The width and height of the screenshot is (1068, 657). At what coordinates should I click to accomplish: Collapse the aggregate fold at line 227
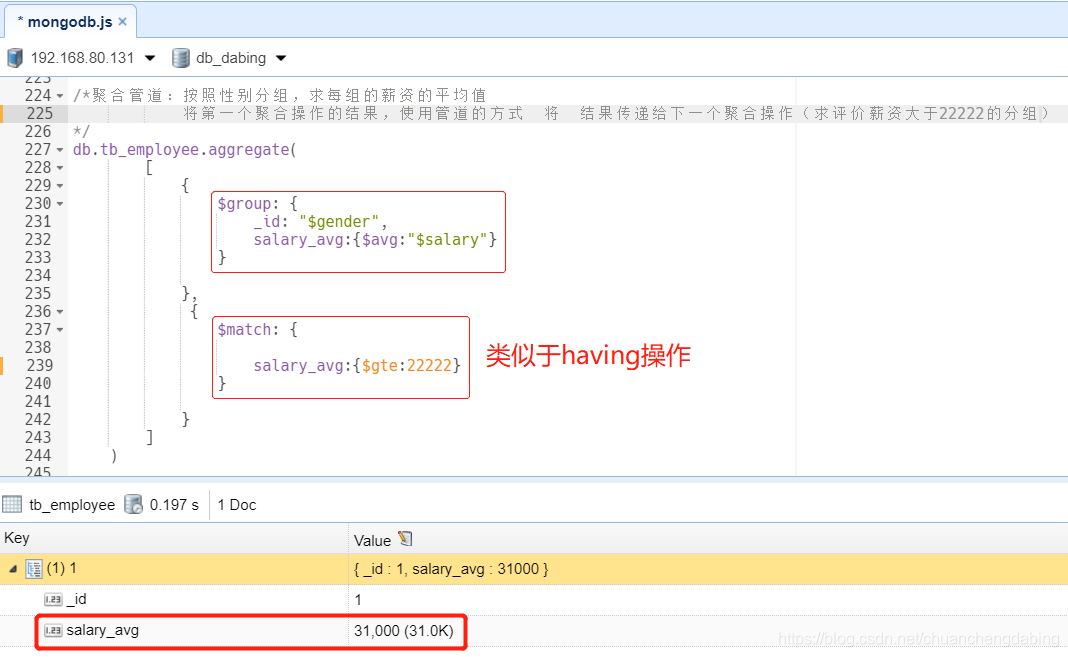click(x=60, y=150)
